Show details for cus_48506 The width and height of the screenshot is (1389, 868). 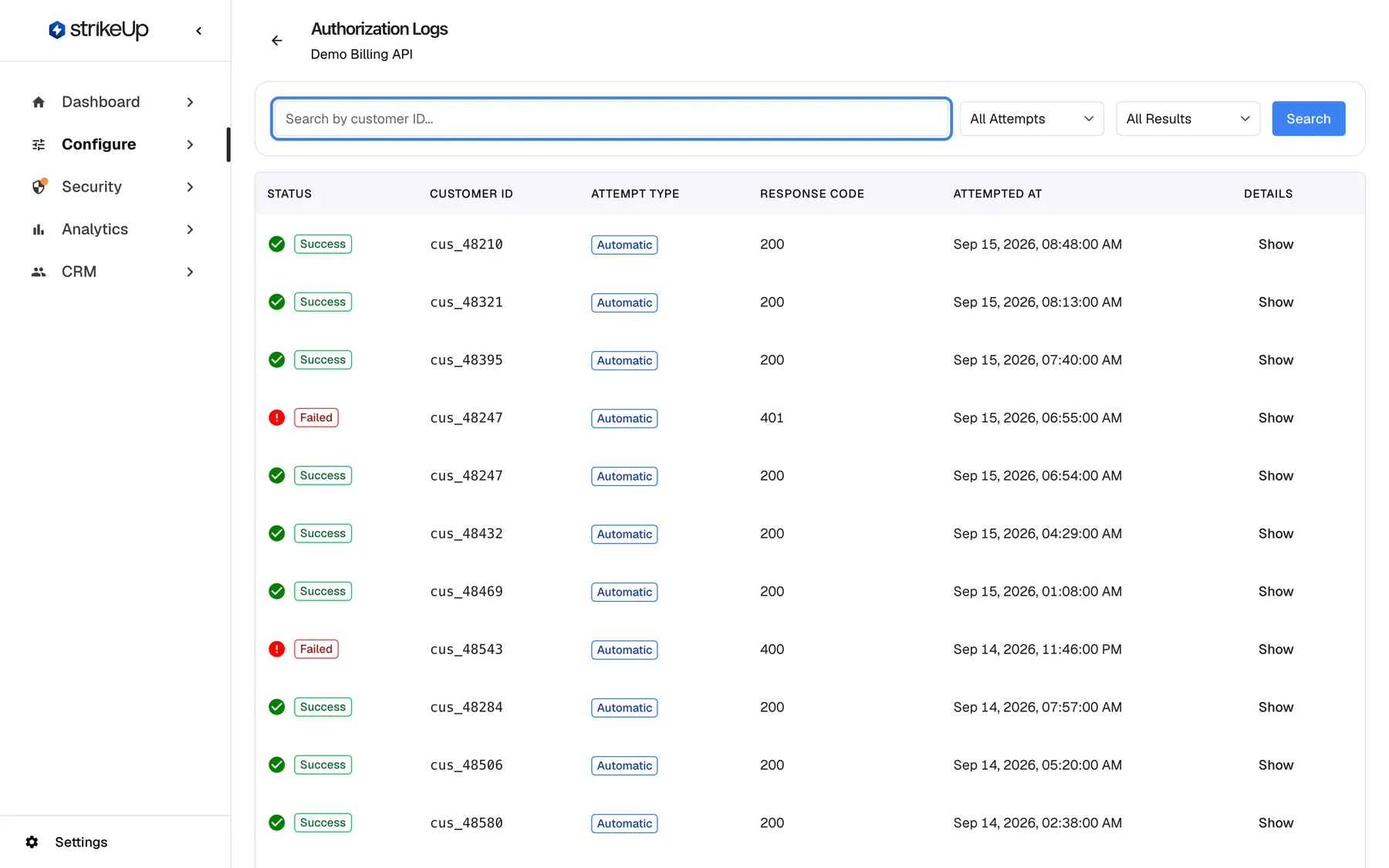tap(1276, 765)
